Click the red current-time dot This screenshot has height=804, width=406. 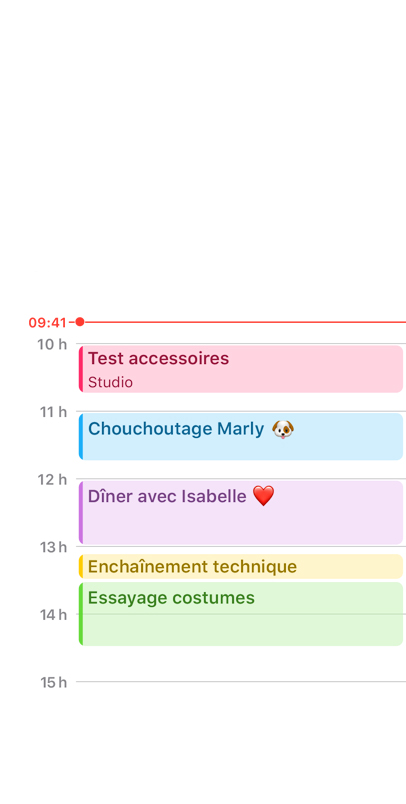click(x=79, y=322)
